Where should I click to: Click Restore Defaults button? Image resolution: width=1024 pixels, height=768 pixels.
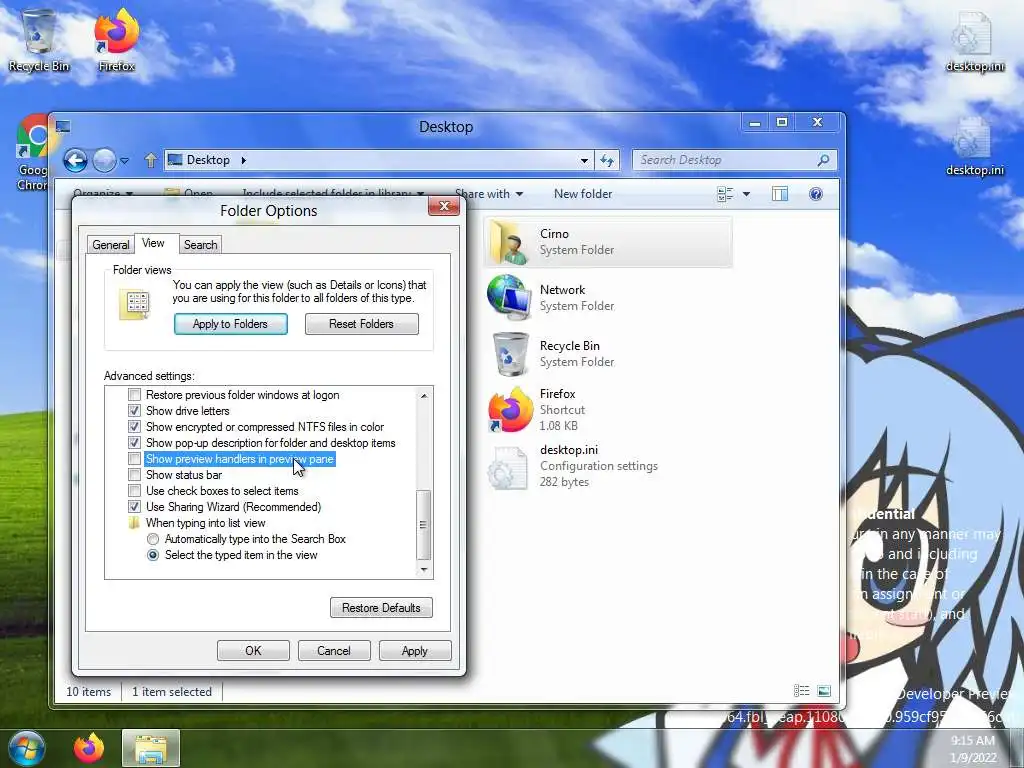tap(381, 608)
